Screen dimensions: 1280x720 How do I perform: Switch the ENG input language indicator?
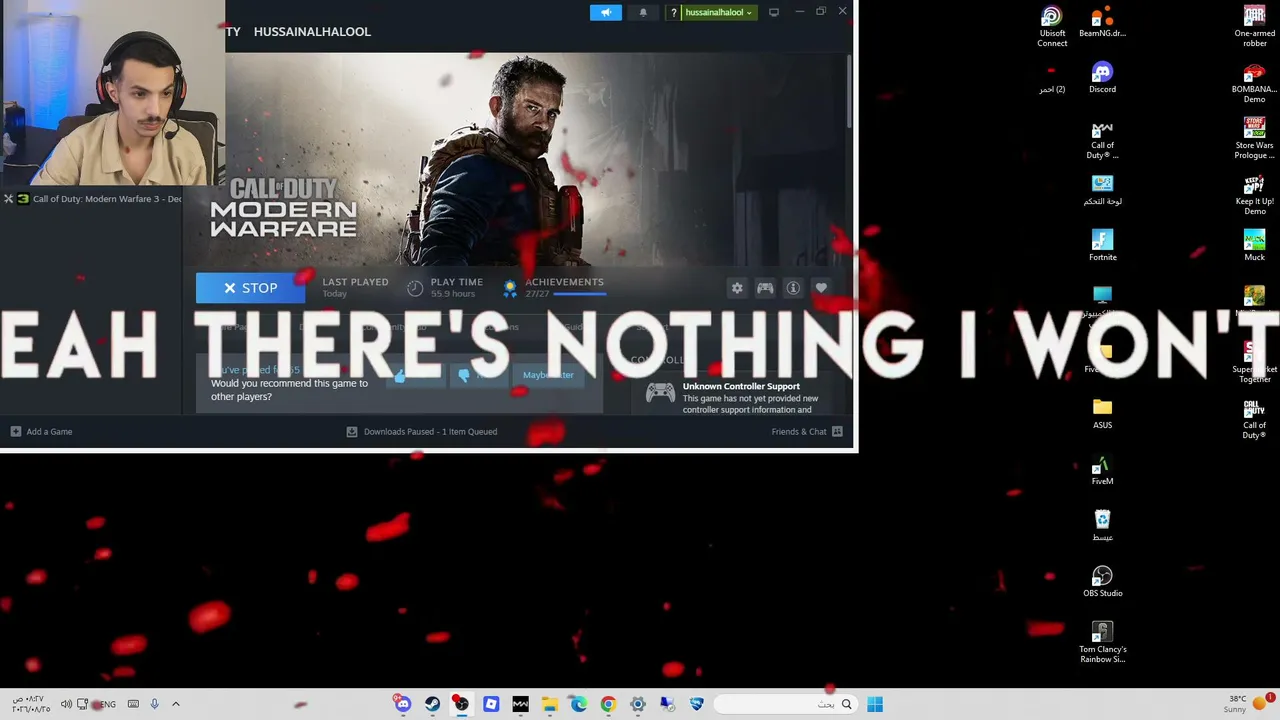tap(107, 704)
